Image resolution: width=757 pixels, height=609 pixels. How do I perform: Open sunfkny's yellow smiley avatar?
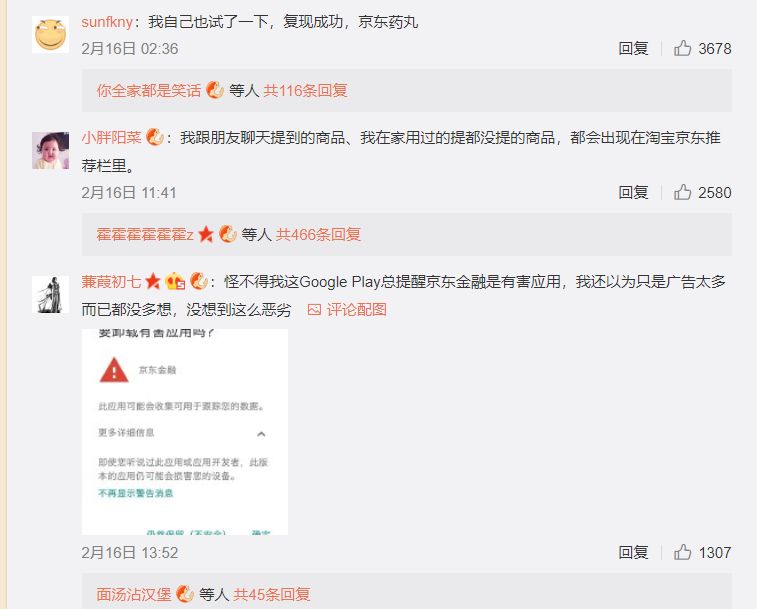point(51,35)
